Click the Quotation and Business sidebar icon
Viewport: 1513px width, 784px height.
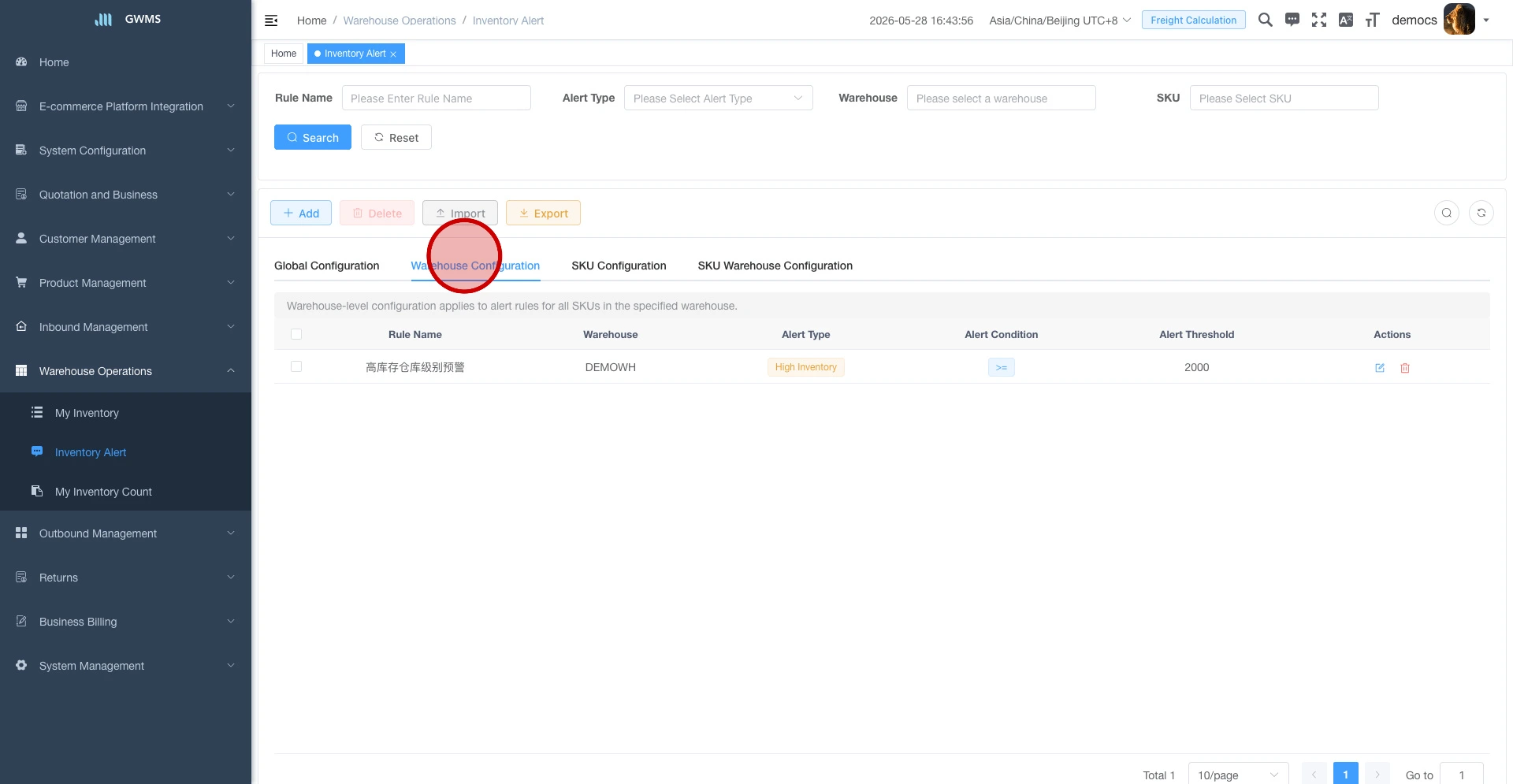point(21,194)
